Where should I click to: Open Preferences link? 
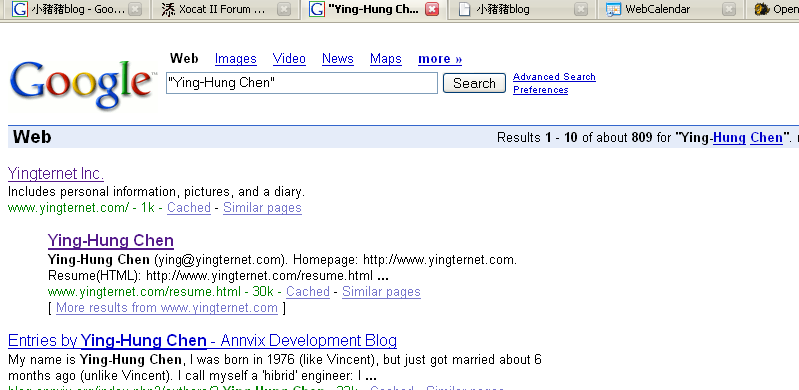540,90
